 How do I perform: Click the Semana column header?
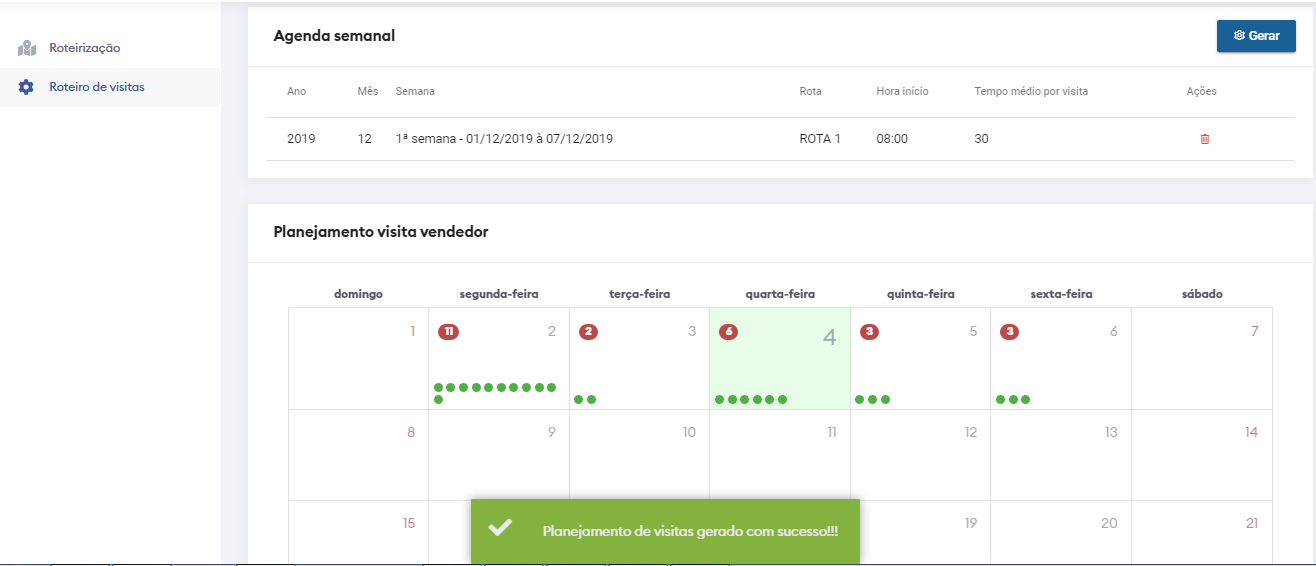415,91
